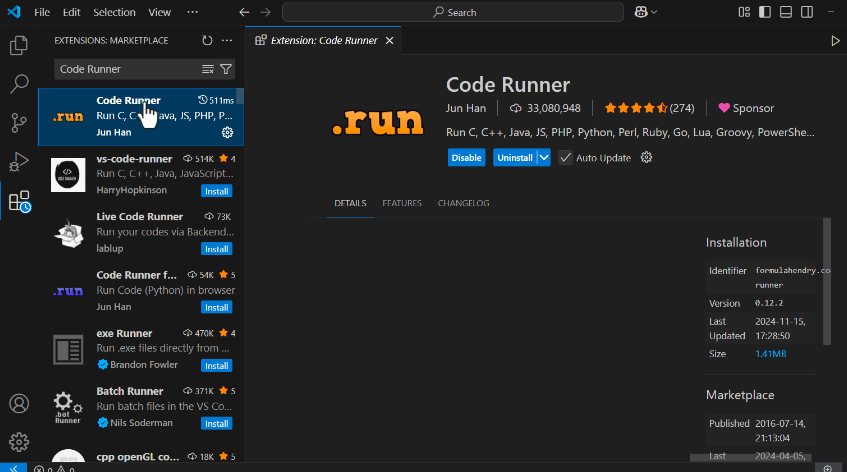Select the exe Runner list item

(x=141, y=349)
